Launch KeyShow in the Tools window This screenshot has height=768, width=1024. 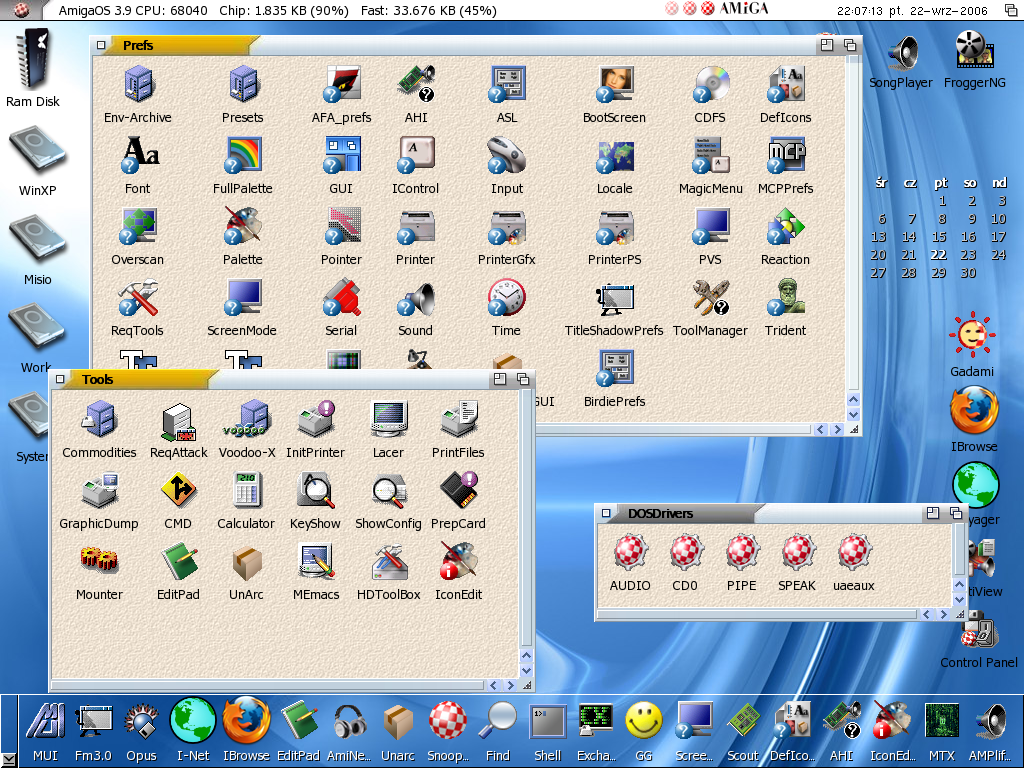[x=315, y=491]
